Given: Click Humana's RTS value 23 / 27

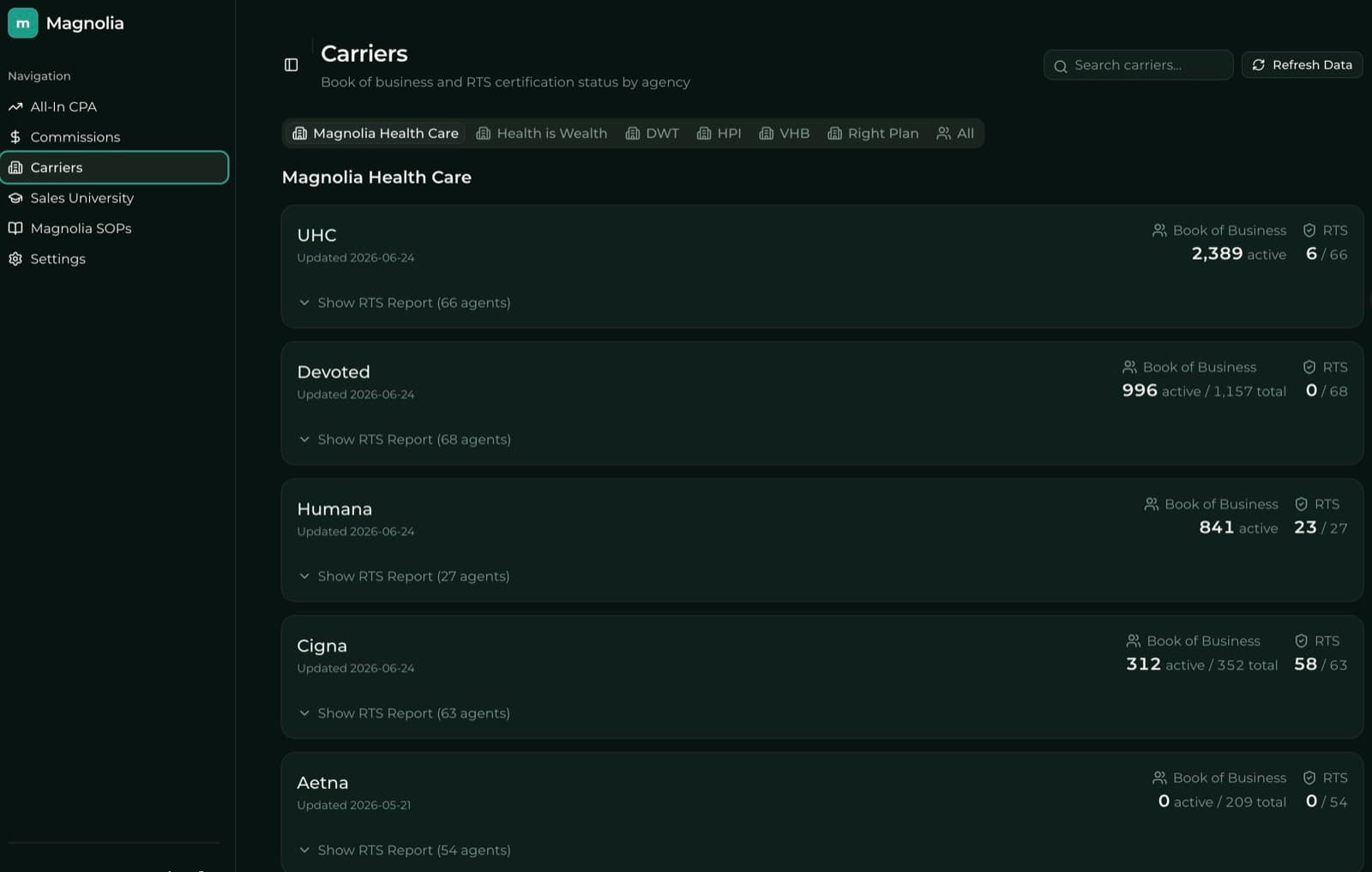Looking at the screenshot, I should click(x=1321, y=528).
